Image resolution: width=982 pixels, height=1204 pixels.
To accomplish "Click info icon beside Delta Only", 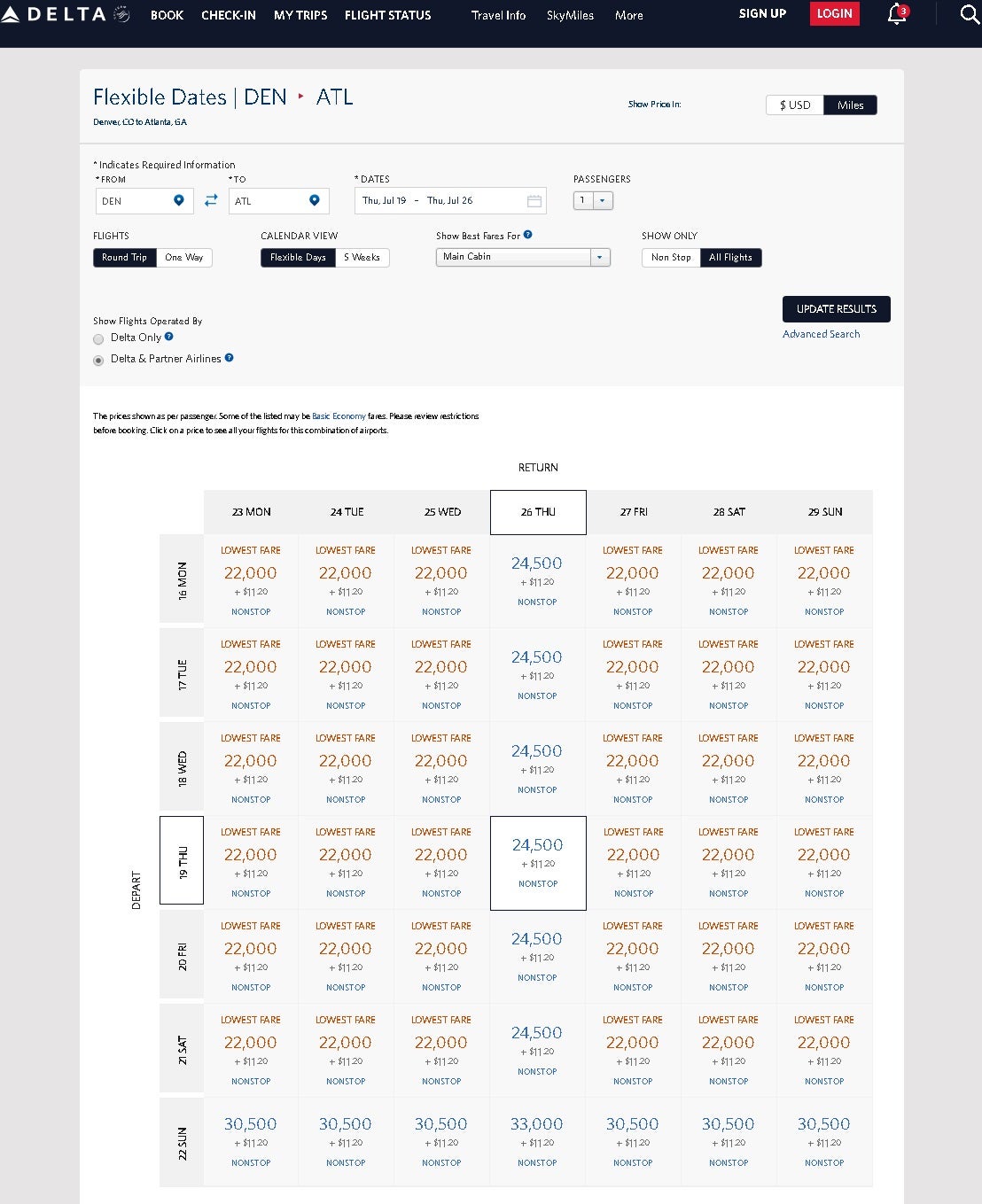I will [169, 337].
